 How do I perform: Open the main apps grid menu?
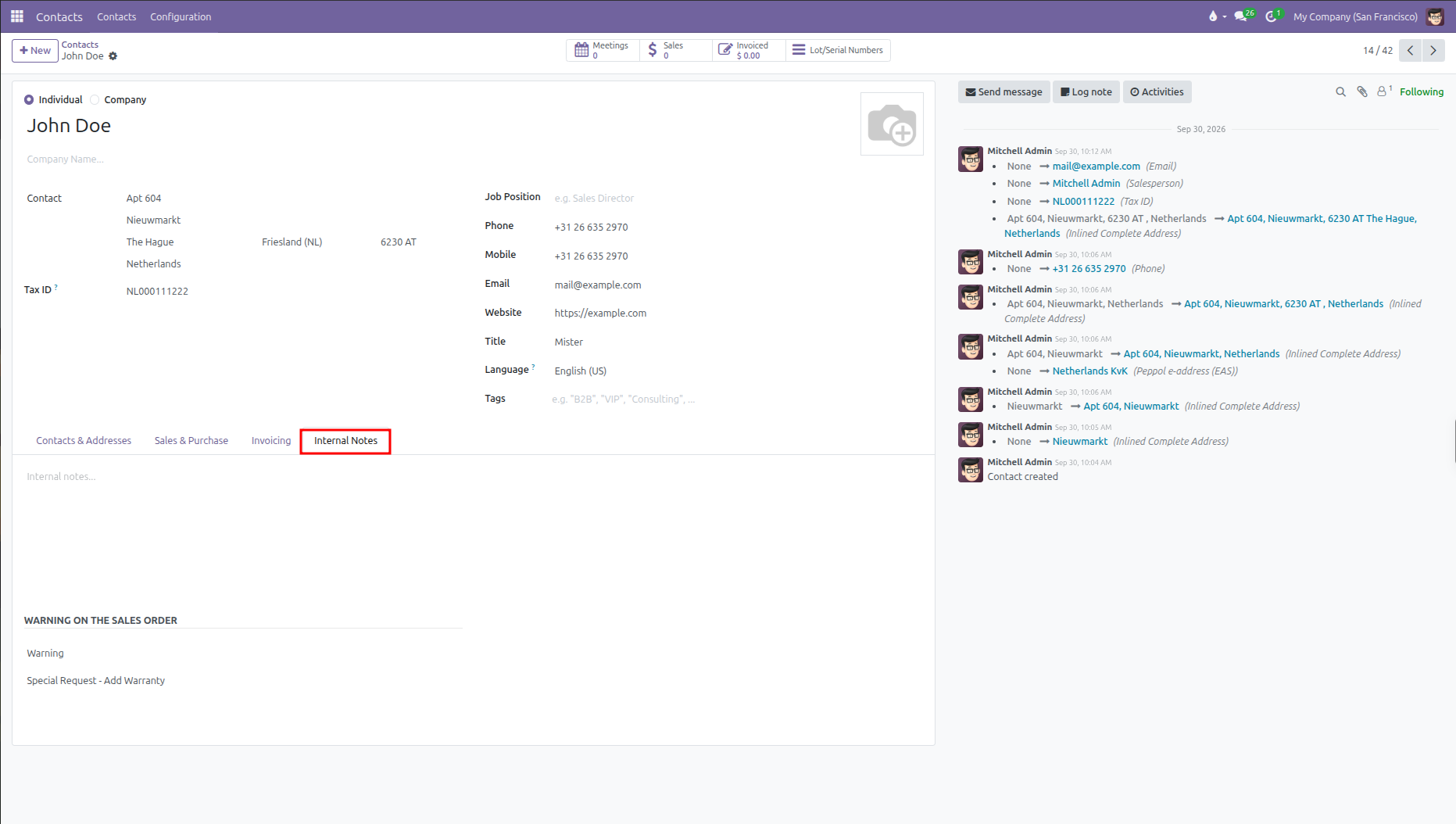17,16
